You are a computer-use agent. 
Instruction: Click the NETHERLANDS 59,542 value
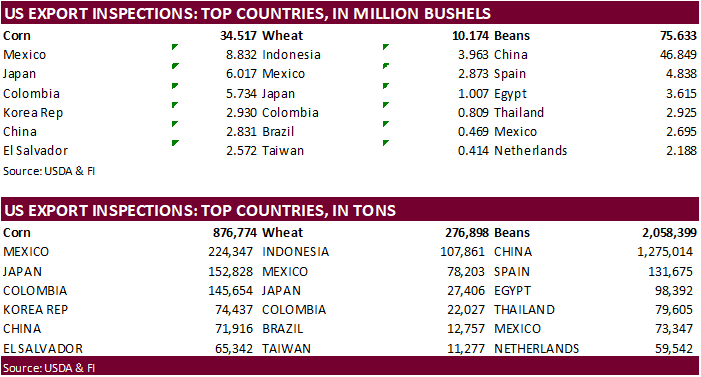tap(674, 349)
